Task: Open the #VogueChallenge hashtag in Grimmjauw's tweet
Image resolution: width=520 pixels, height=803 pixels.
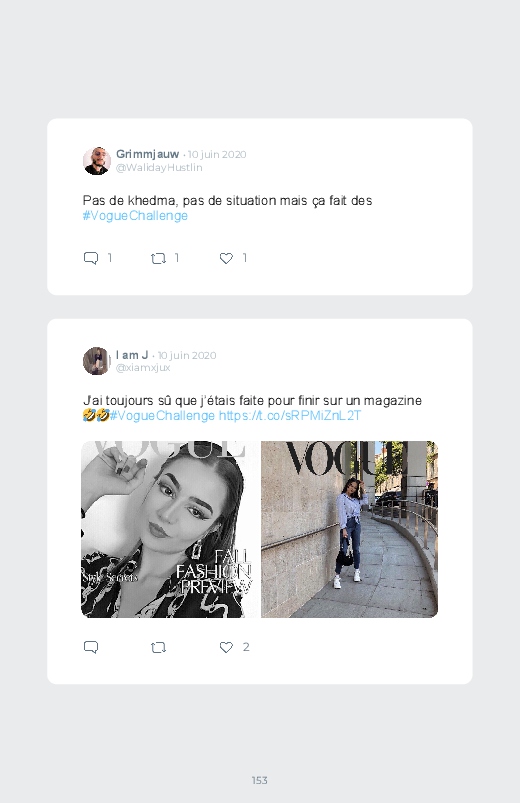Action: tap(135, 216)
